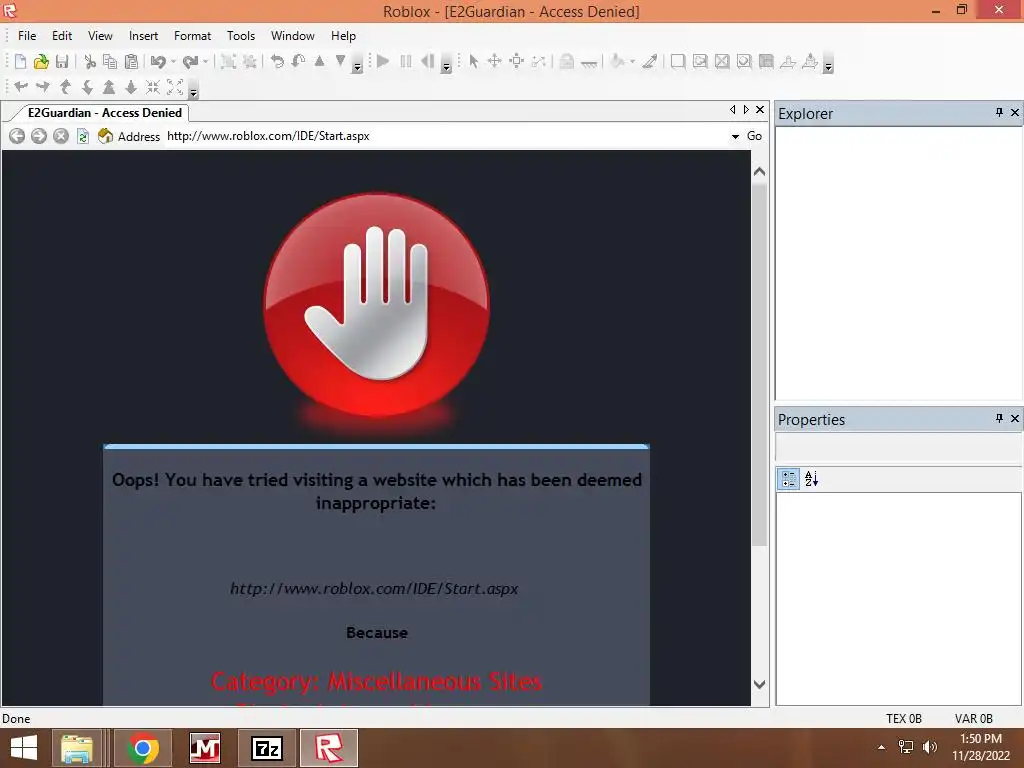Click the Group objects icon

[228, 61]
